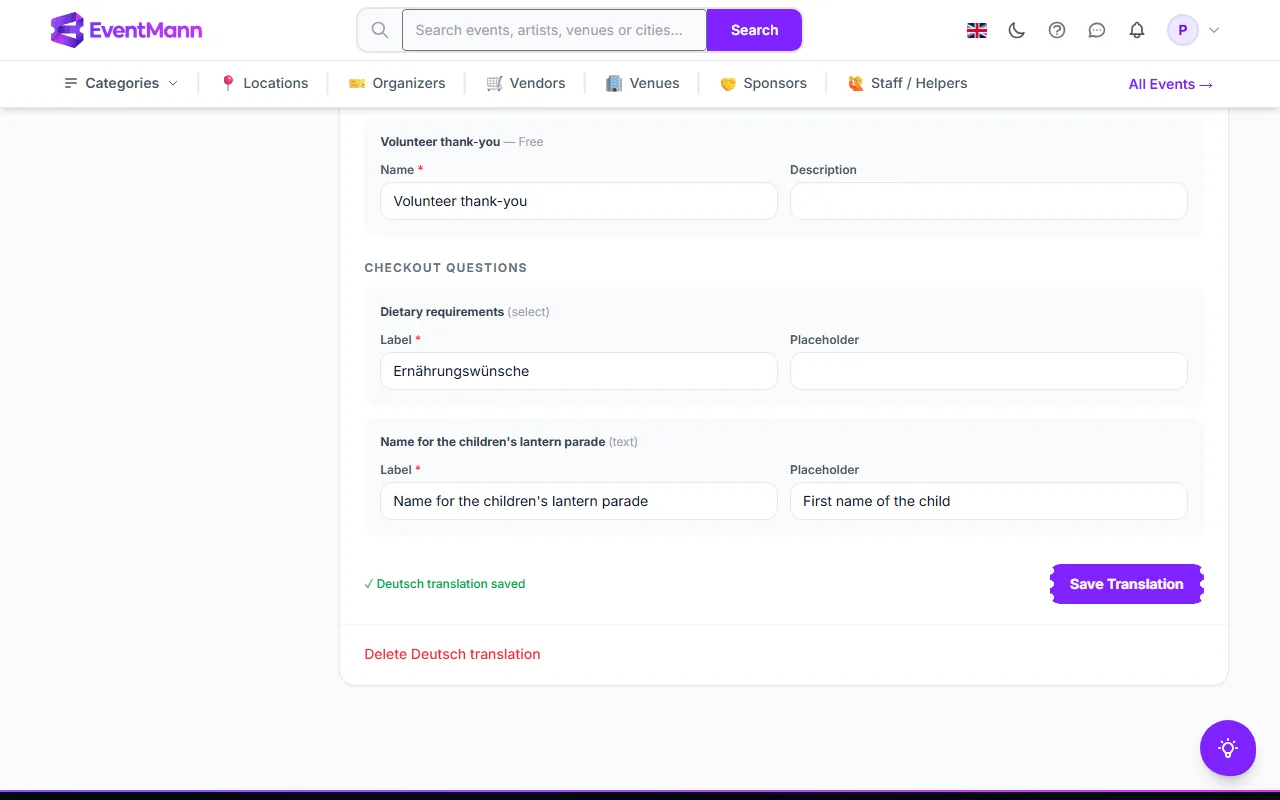The height and width of the screenshot is (800, 1280).
Task: Click the Search button
Action: (754, 30)
